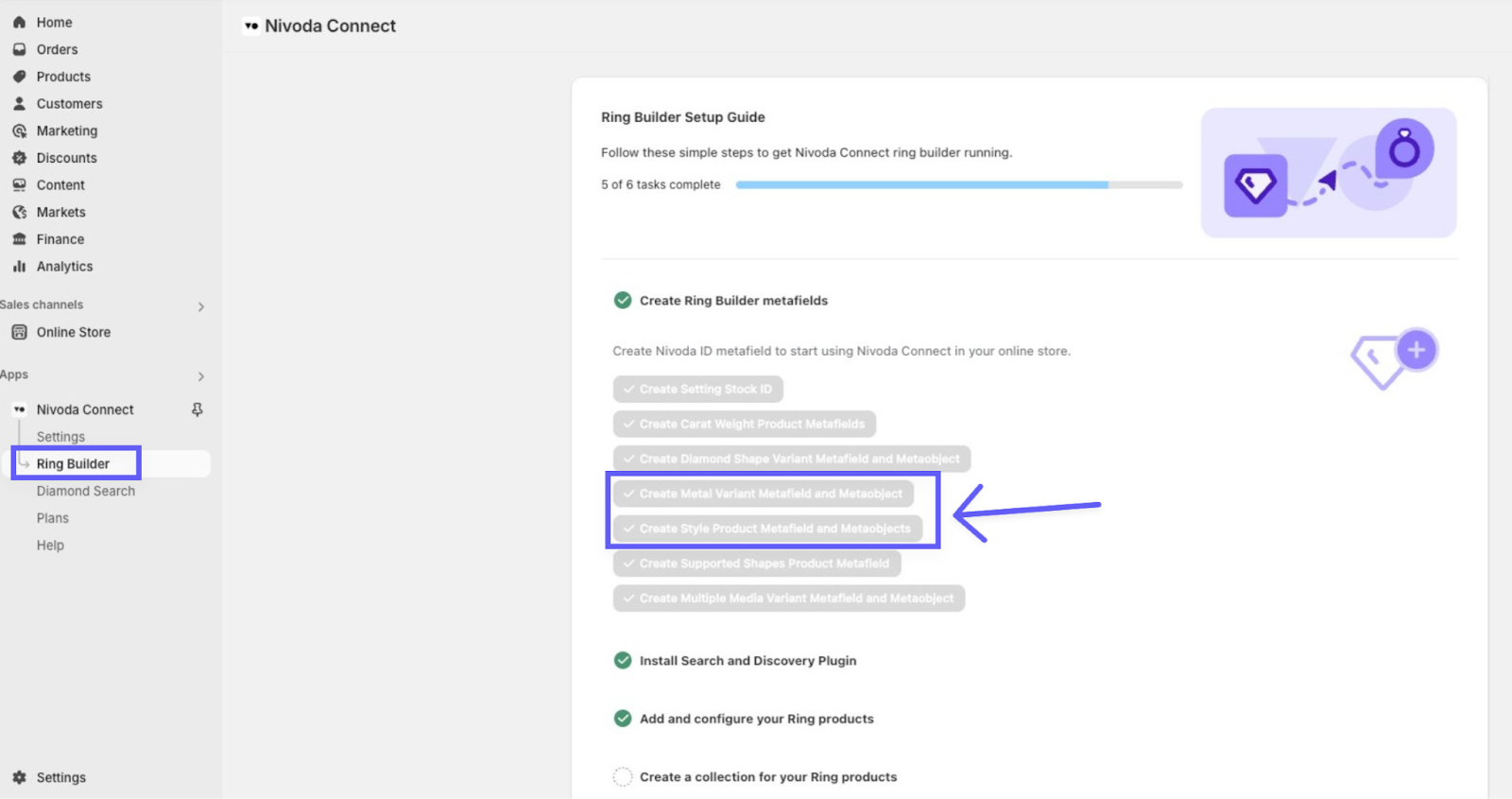Click the Nivoda logo in page header

coord(251,26)
